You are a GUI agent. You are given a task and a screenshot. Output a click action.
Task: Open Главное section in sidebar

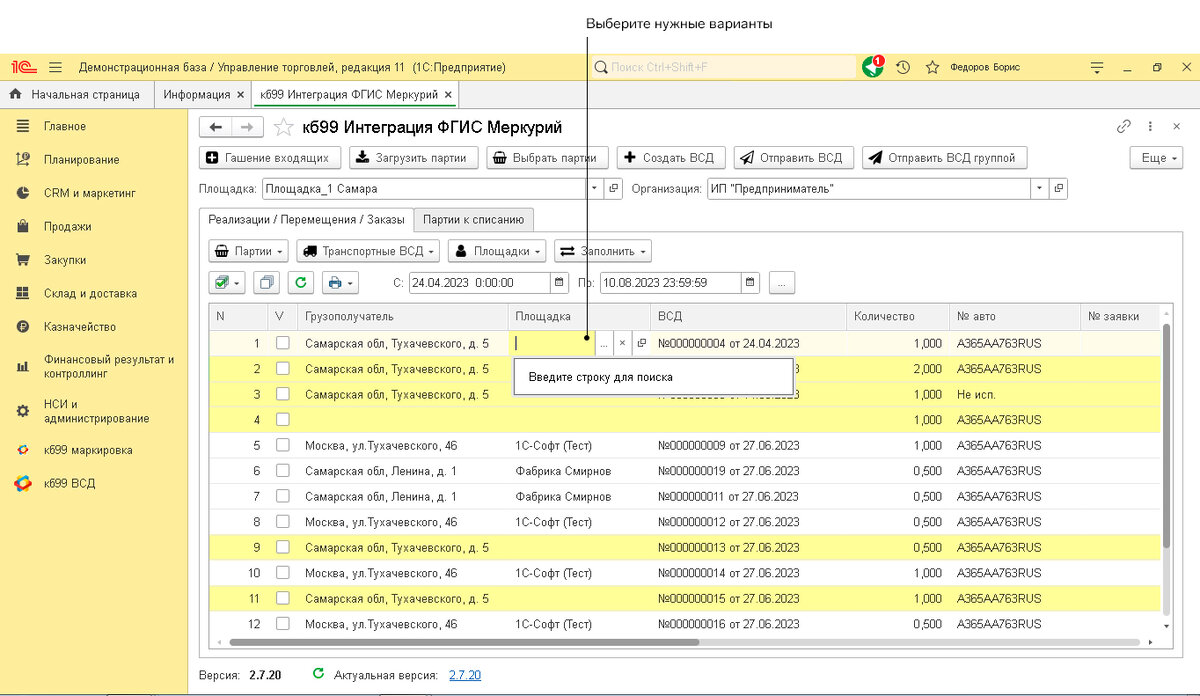pyautogui.click(x=64, y=126)
